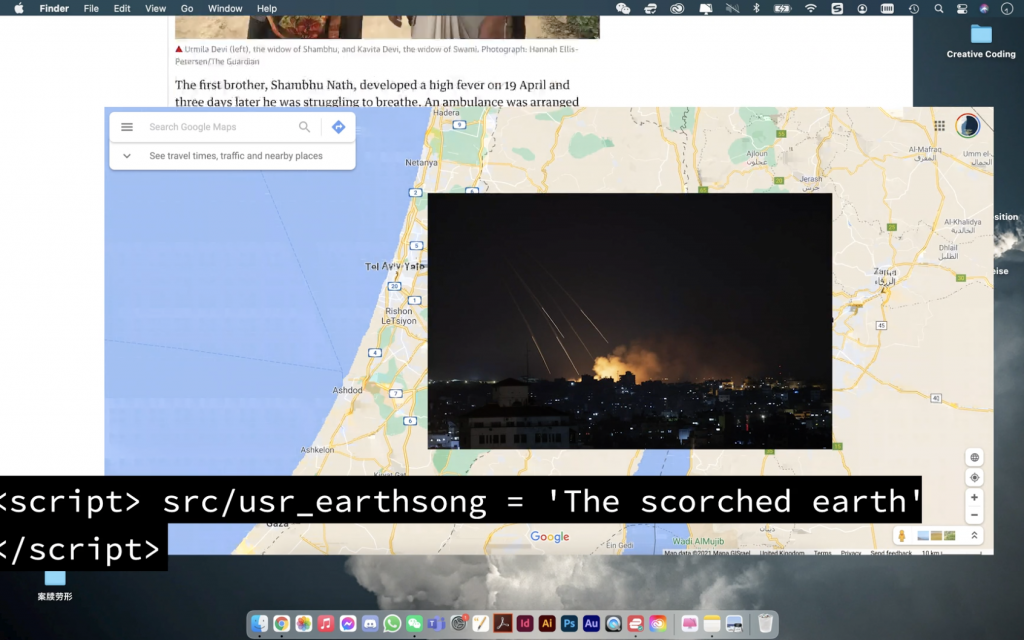Expand the Street View imagery strip

pyautogui.click(x=974, y=536)
